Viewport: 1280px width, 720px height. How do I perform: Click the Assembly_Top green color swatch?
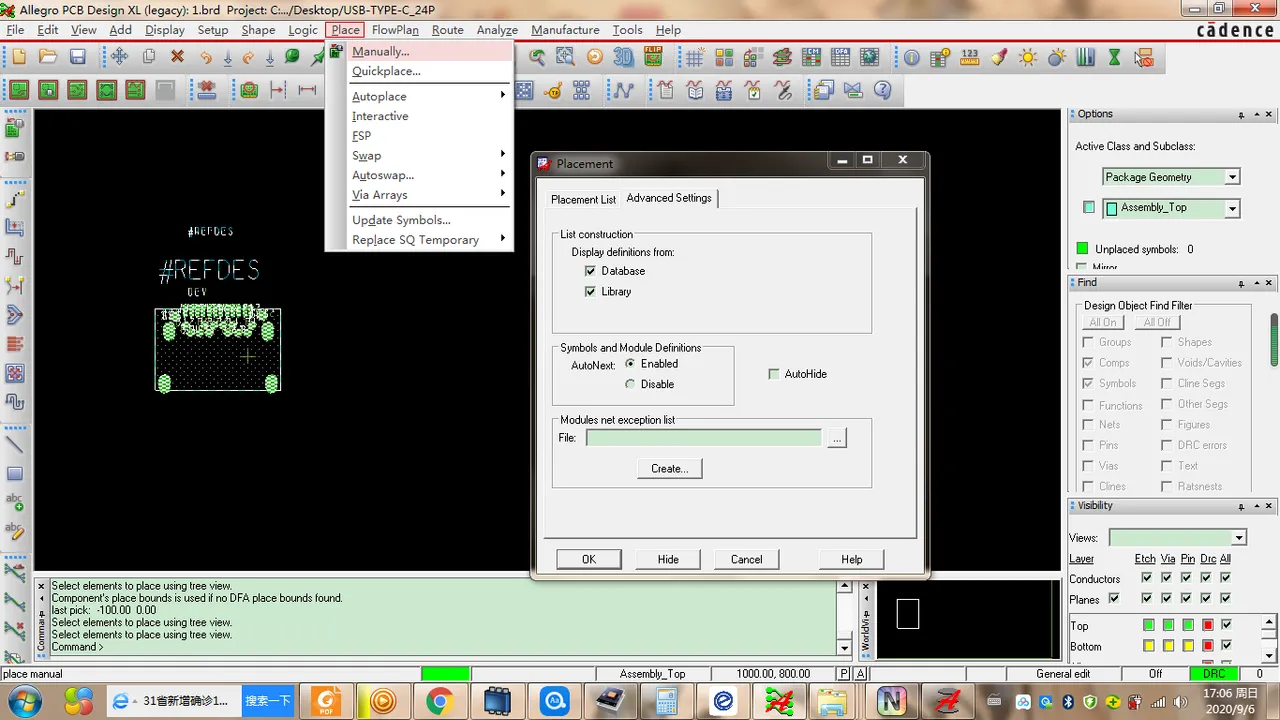pyautogui.click(x=1112, y=208)
